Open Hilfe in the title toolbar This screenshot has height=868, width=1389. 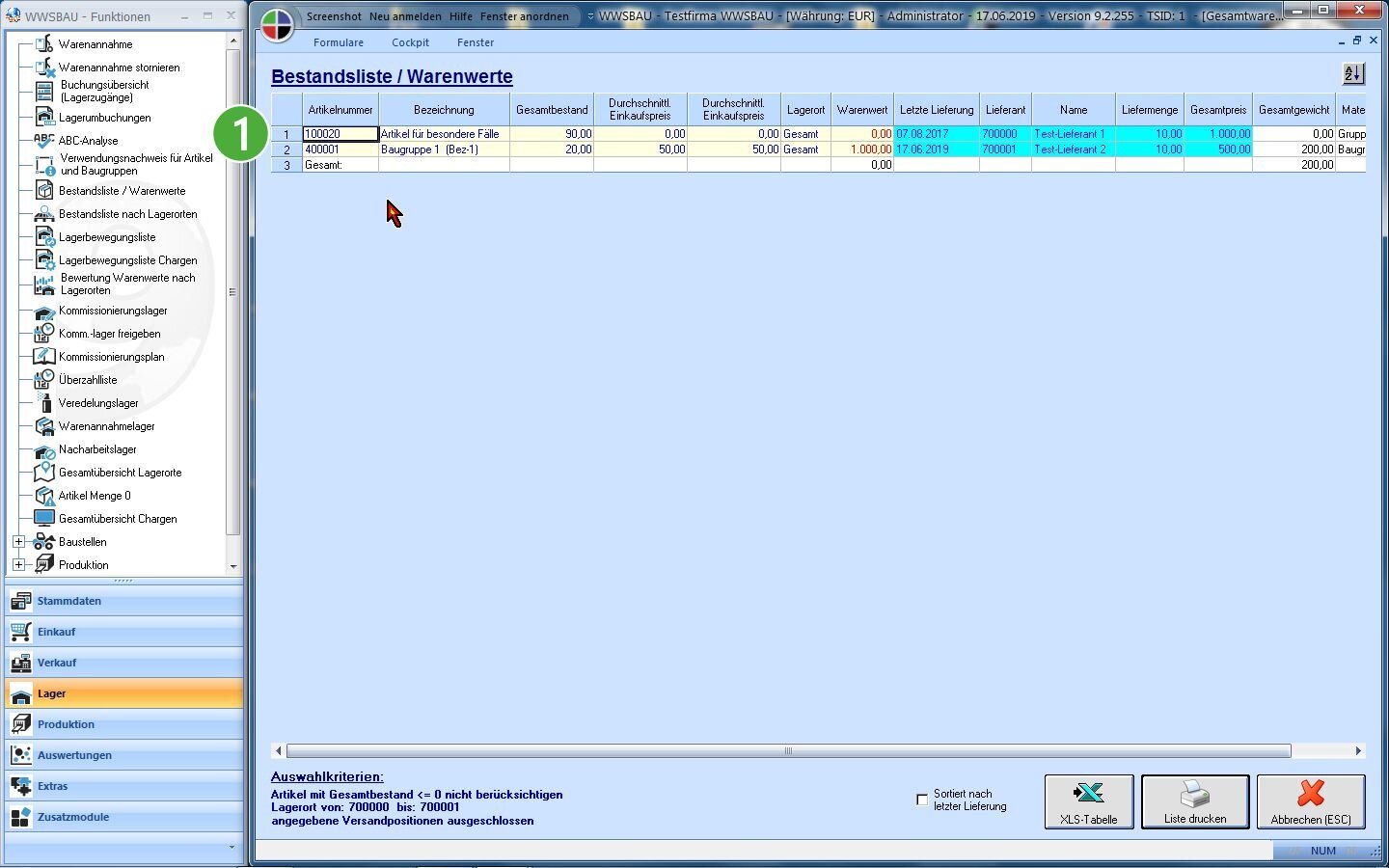click(461, 16)
